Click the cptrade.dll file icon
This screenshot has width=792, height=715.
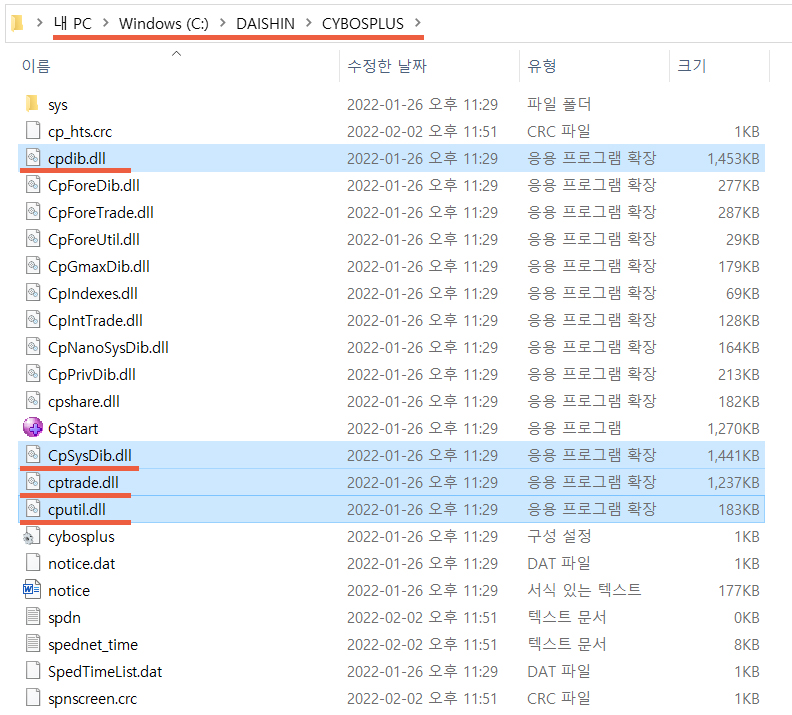tap(33, 482)
